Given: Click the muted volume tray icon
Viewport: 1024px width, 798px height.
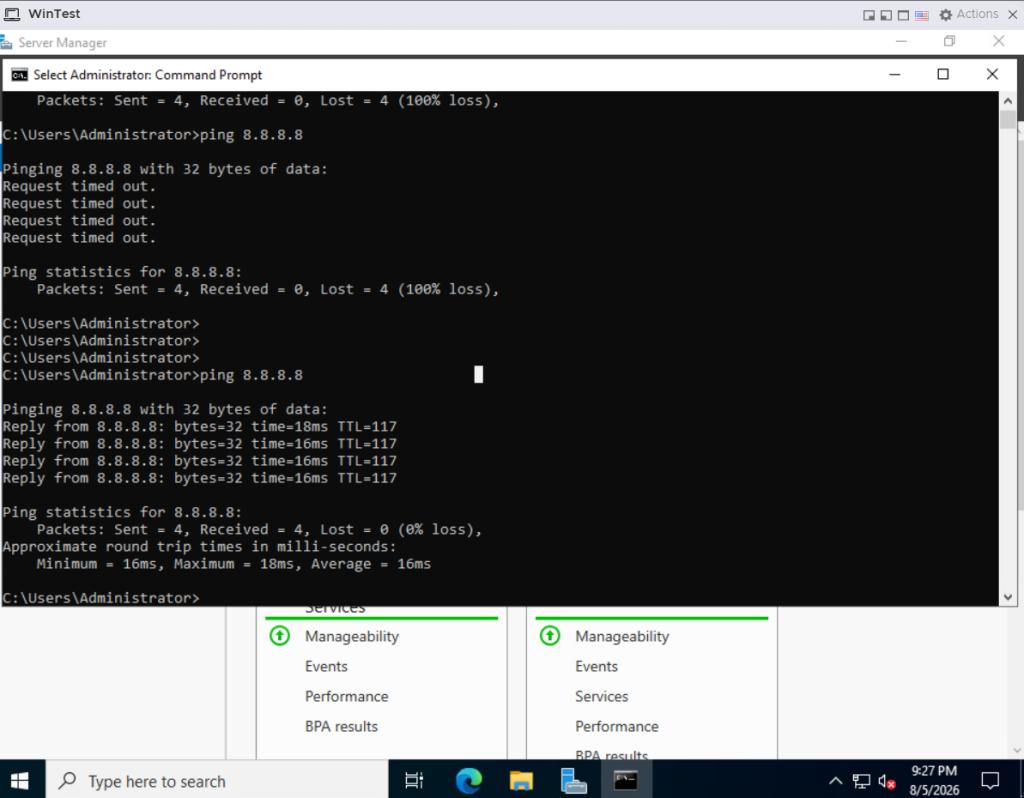Looking at the screenshot, I should (886, 781).
